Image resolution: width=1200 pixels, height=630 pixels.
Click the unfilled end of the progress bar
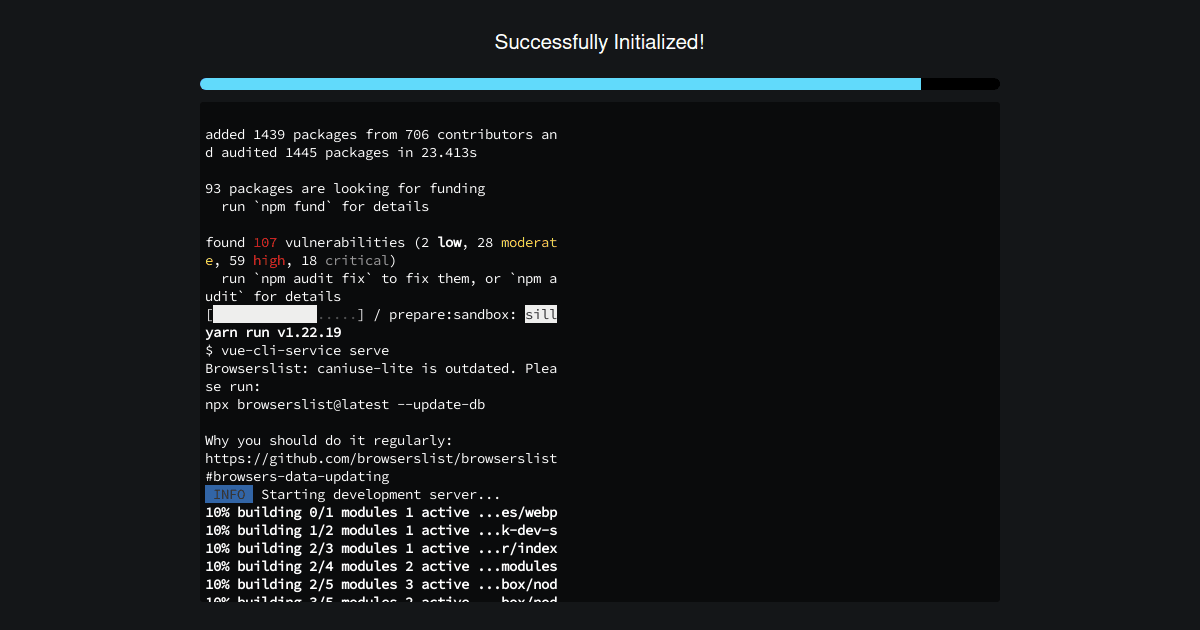[x=958, y=84]
